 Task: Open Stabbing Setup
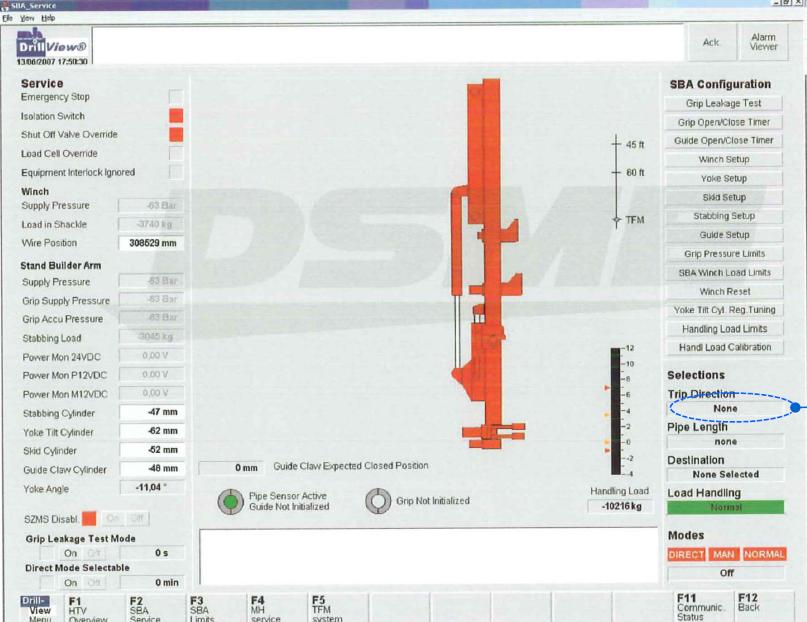coord(724,216)
